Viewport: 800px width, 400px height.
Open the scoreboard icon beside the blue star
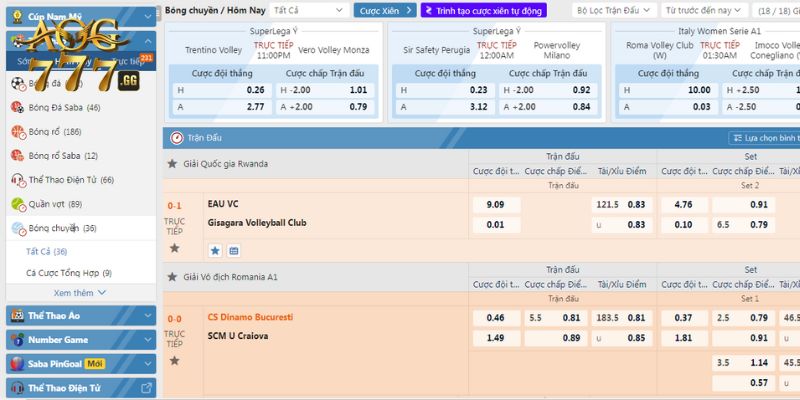coord(234,250)
